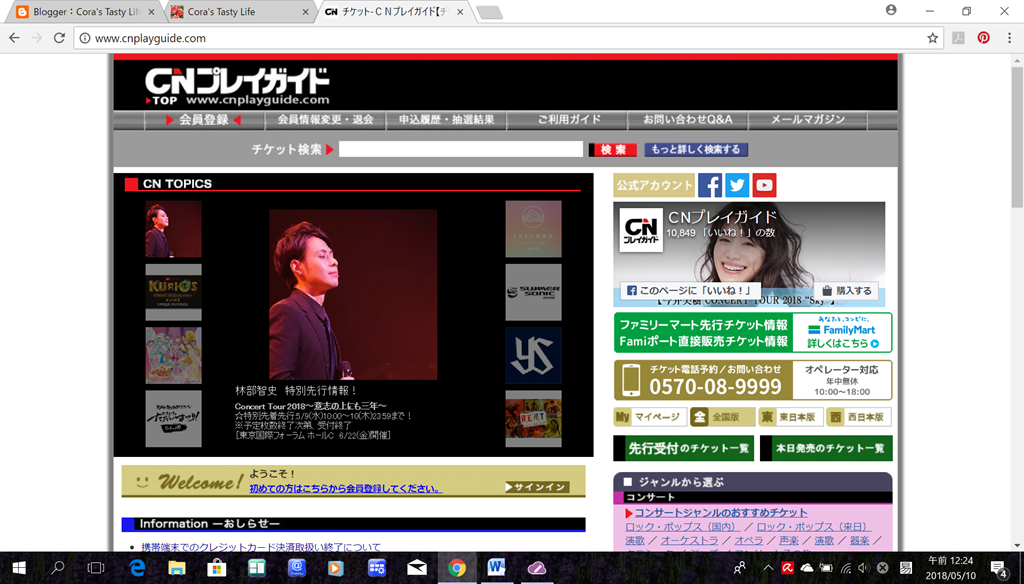This screenshot has width=1024, height=584.
Task: Open the Windows Start menu
Action: (18, 568)
